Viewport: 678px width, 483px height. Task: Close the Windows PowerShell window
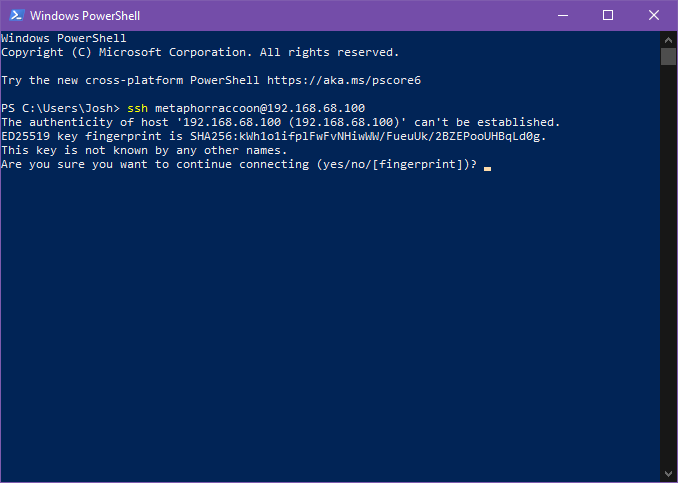(x=654, y=16)
